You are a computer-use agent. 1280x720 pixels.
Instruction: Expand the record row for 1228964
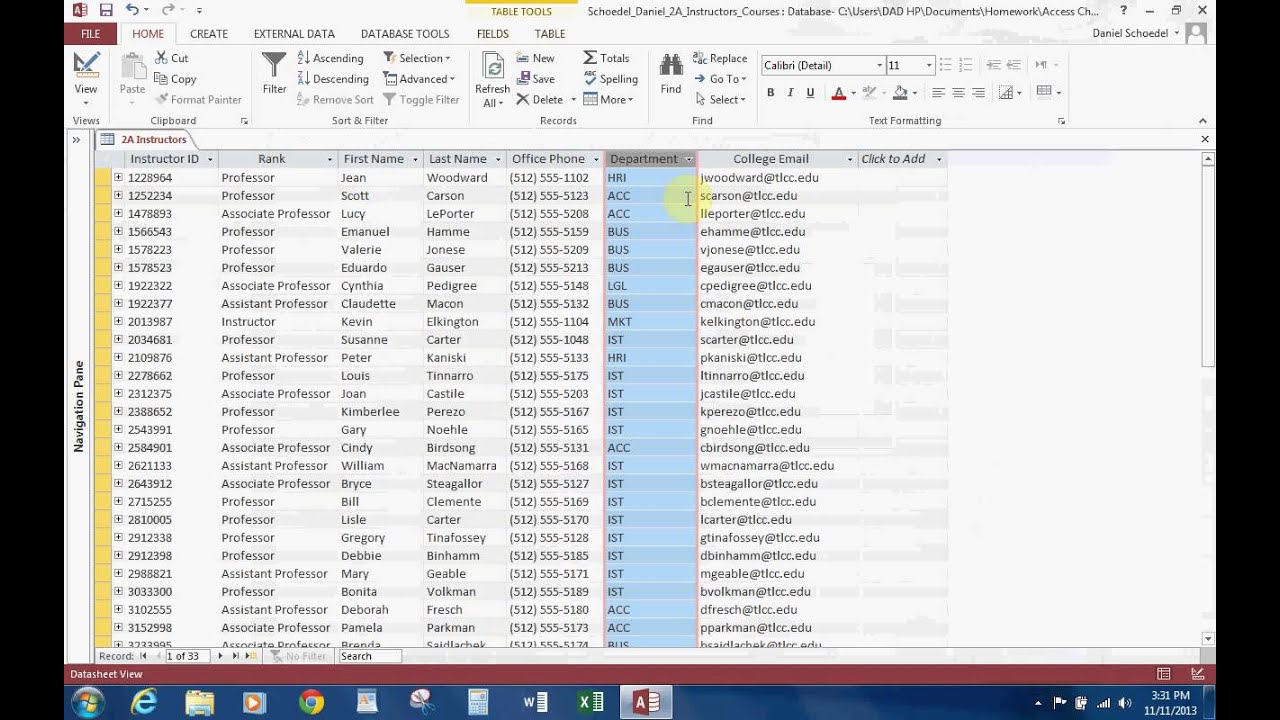118,177
